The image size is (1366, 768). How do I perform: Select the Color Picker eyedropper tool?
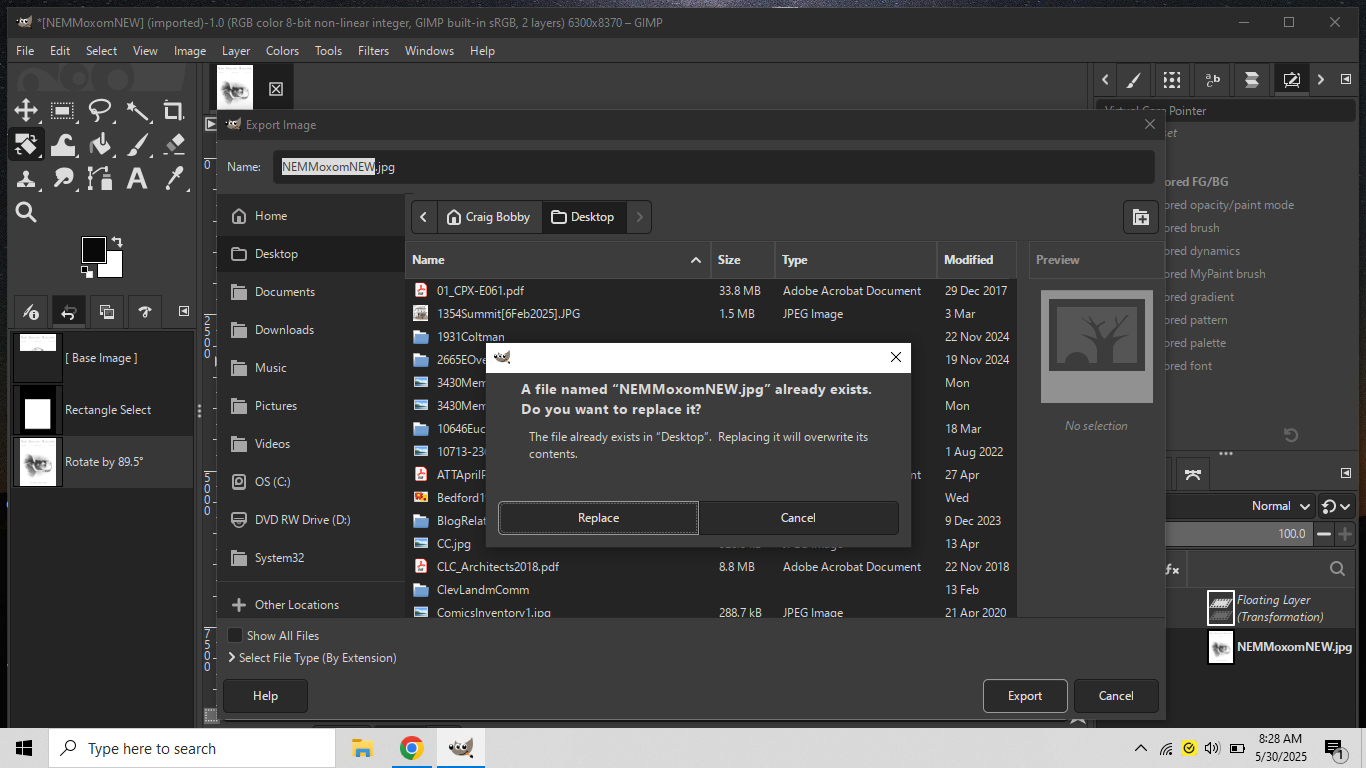click(173, 179)
